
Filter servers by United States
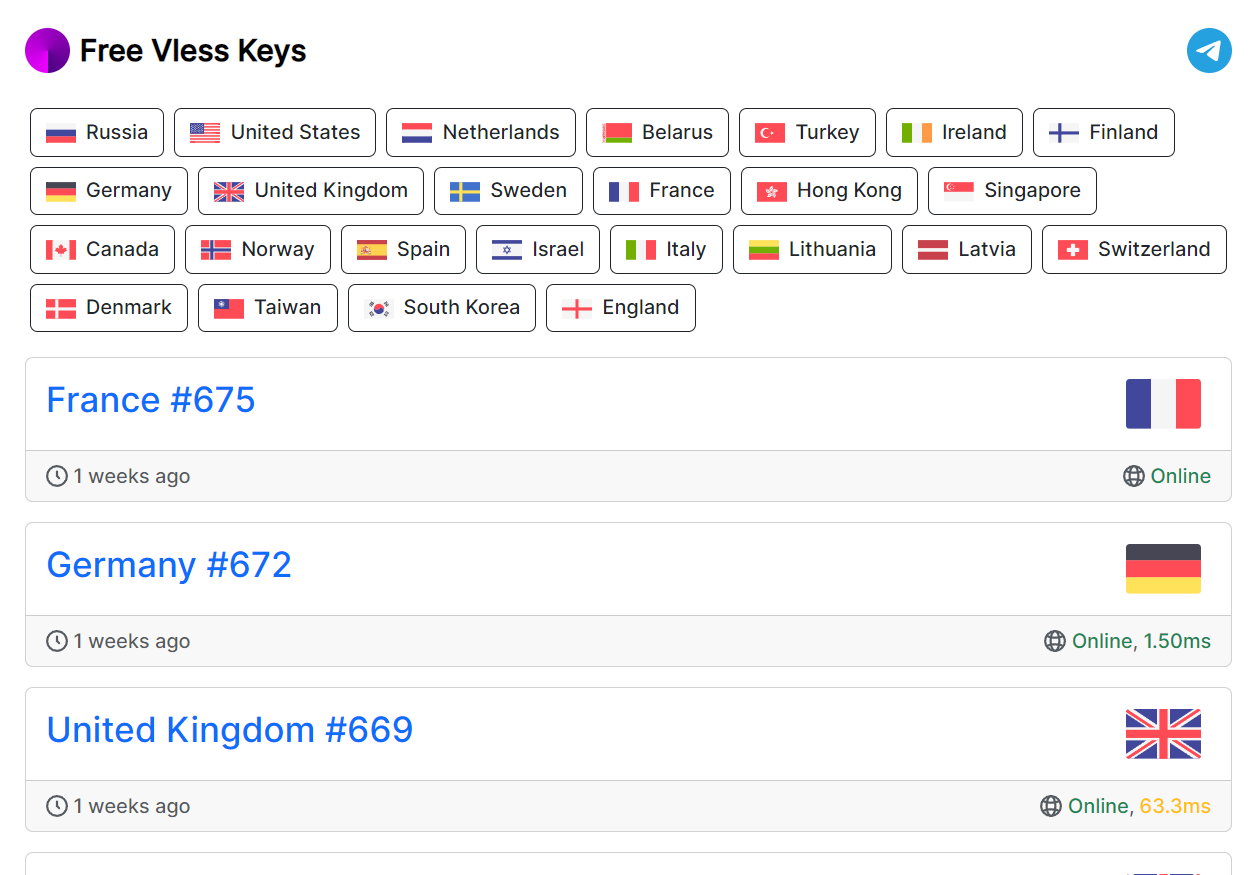pos(274,132)
